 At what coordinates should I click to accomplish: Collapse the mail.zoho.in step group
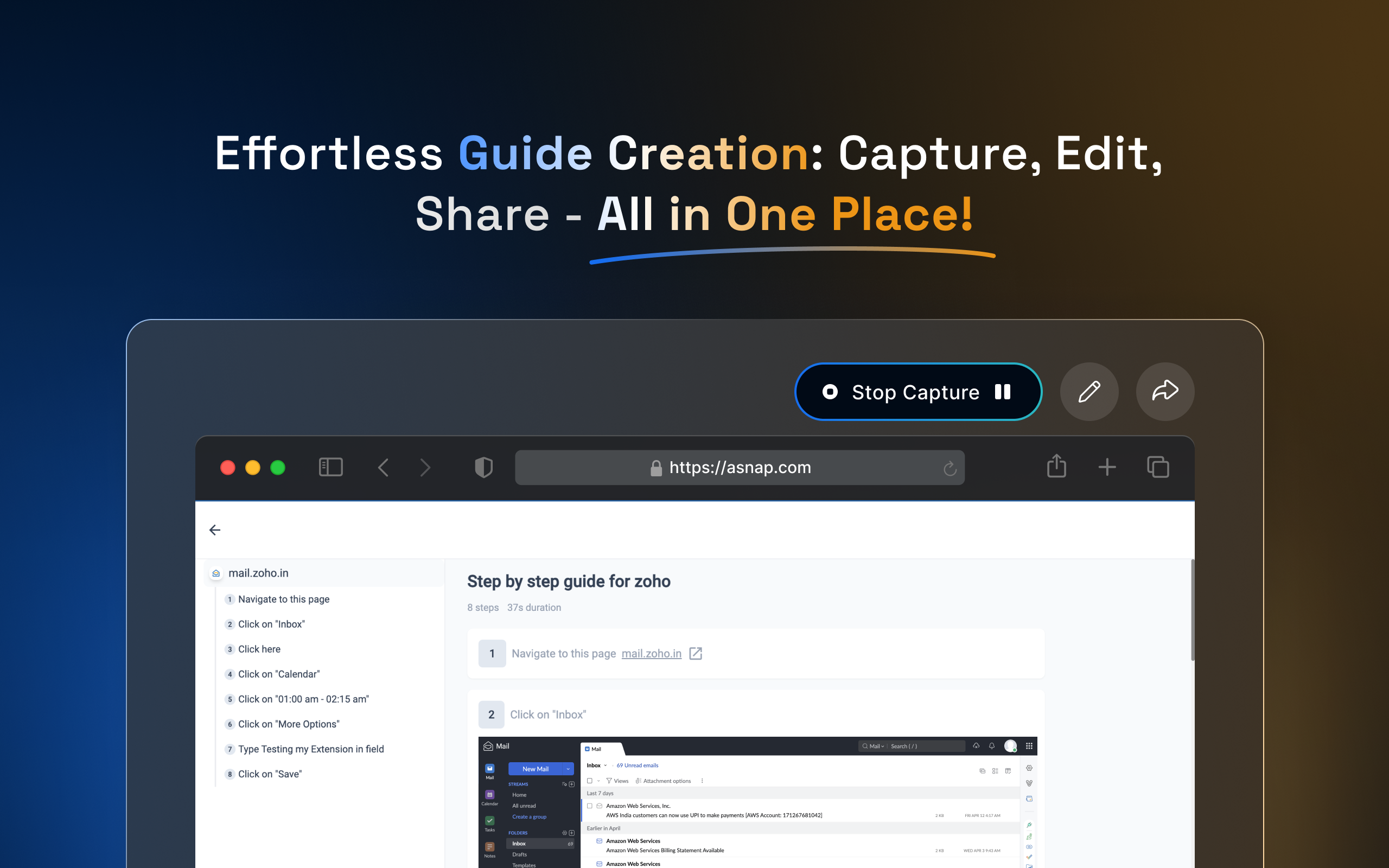click(258, 573)
